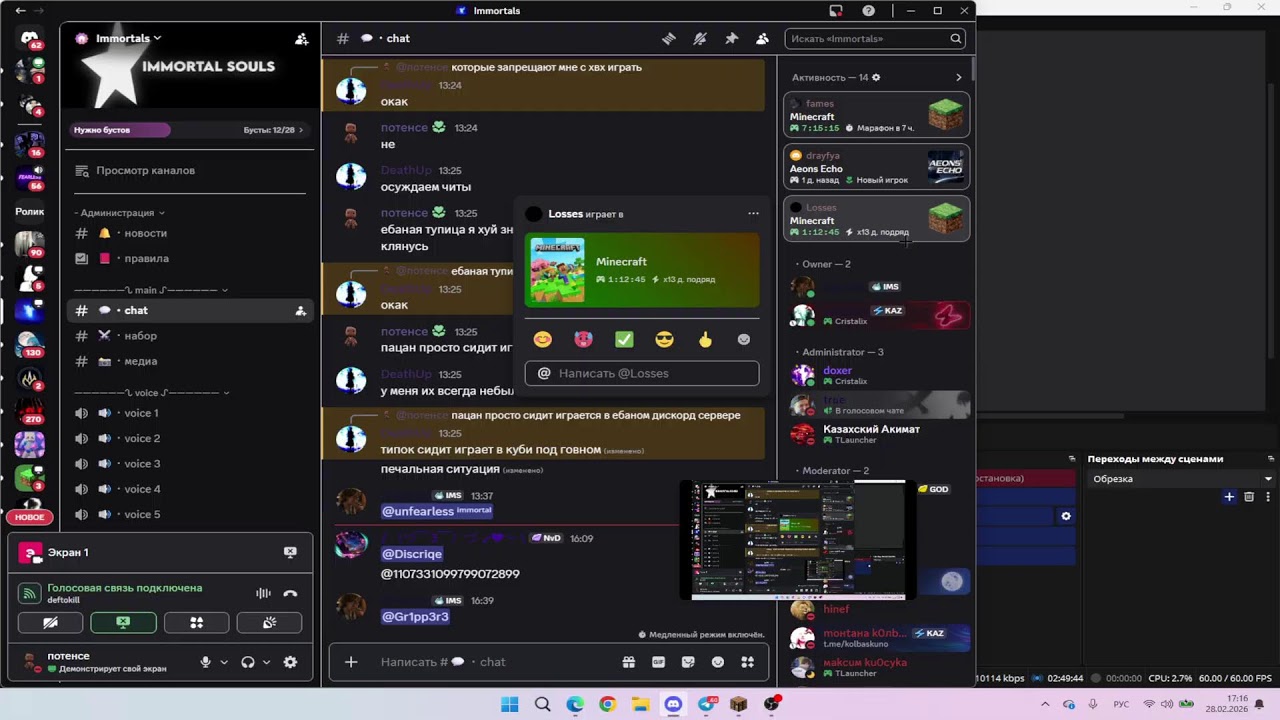Stop streaming Экран 1
This screenshot has height=720, width=1280.
coord(290,552)
